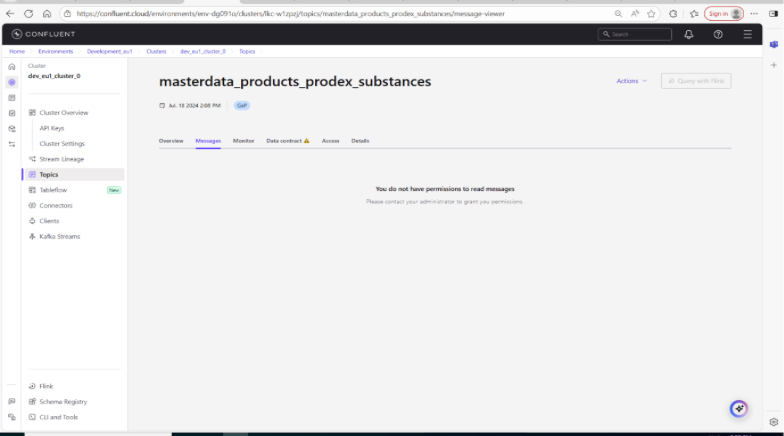Open Tableflow in sidebar

tap(53, 190)
